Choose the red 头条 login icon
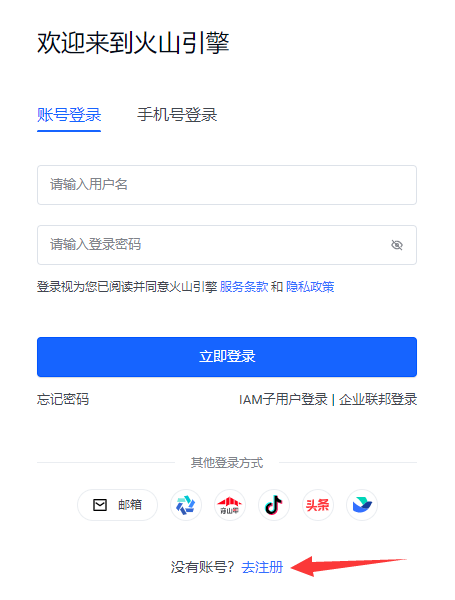This screenshot has height=600, width=455. (318, 505)
